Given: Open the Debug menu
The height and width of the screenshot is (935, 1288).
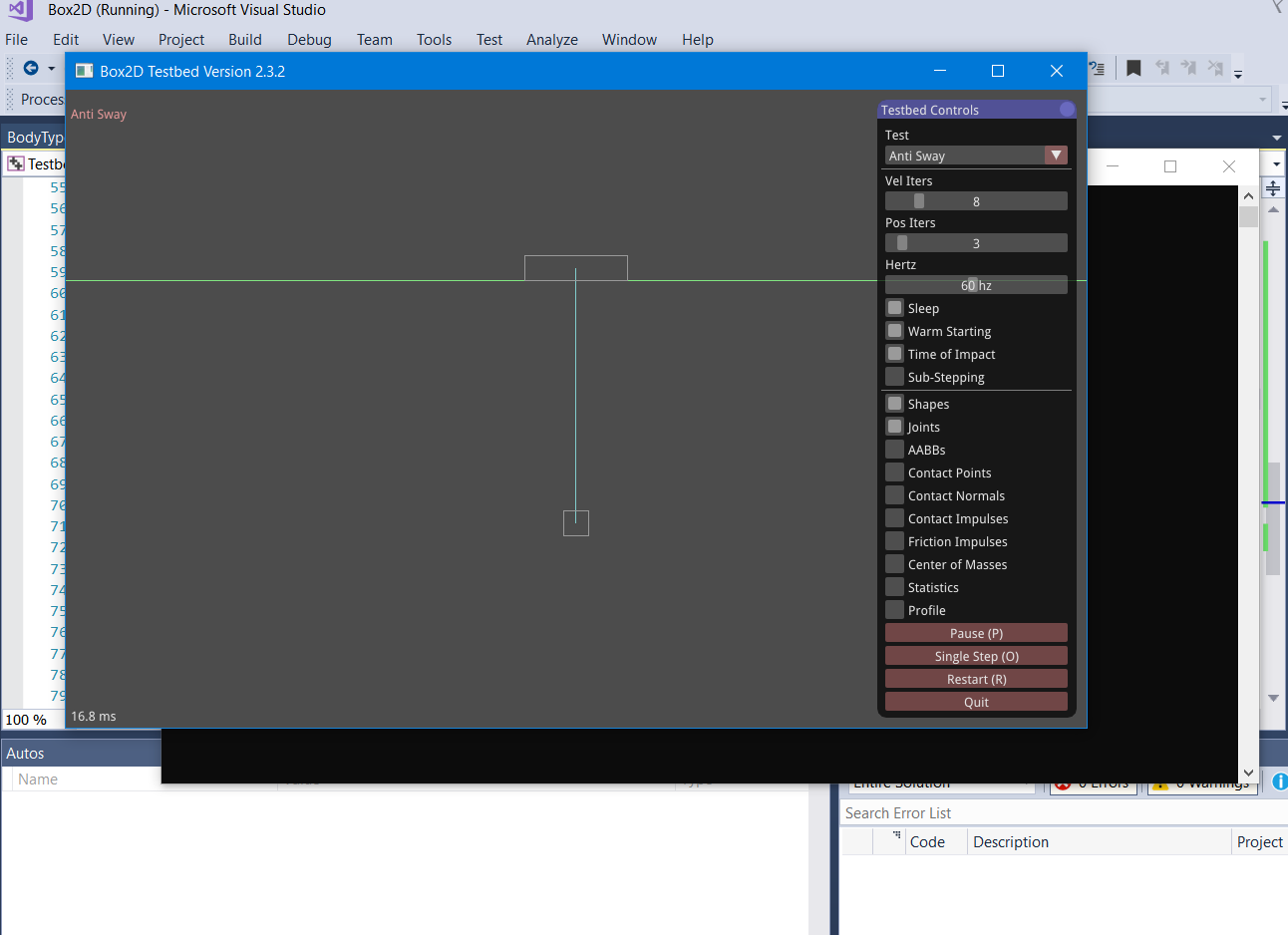Looking at the screenshot, I should [x=309, y=40].
